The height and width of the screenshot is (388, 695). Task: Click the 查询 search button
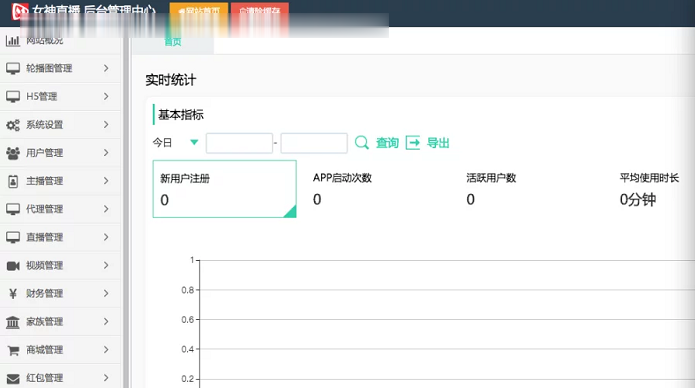(x=387, y=143)
